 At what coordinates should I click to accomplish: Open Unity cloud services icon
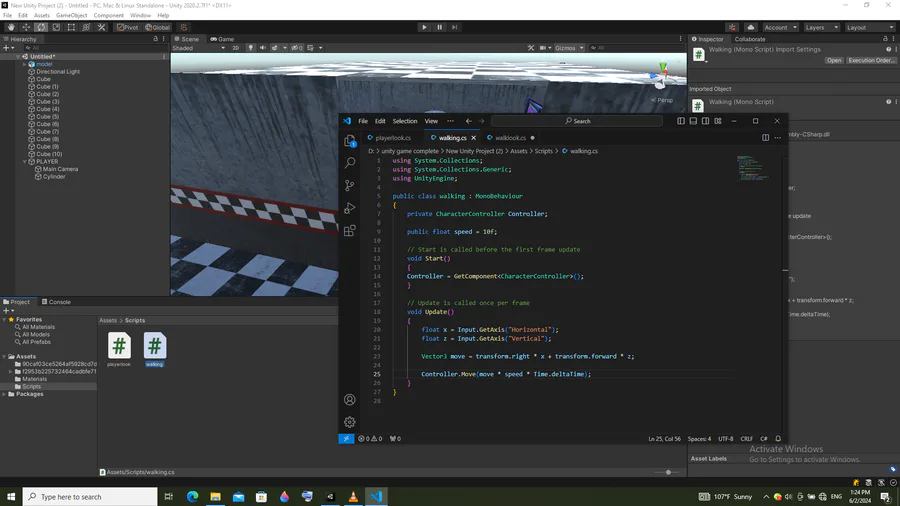coord(751,27)
